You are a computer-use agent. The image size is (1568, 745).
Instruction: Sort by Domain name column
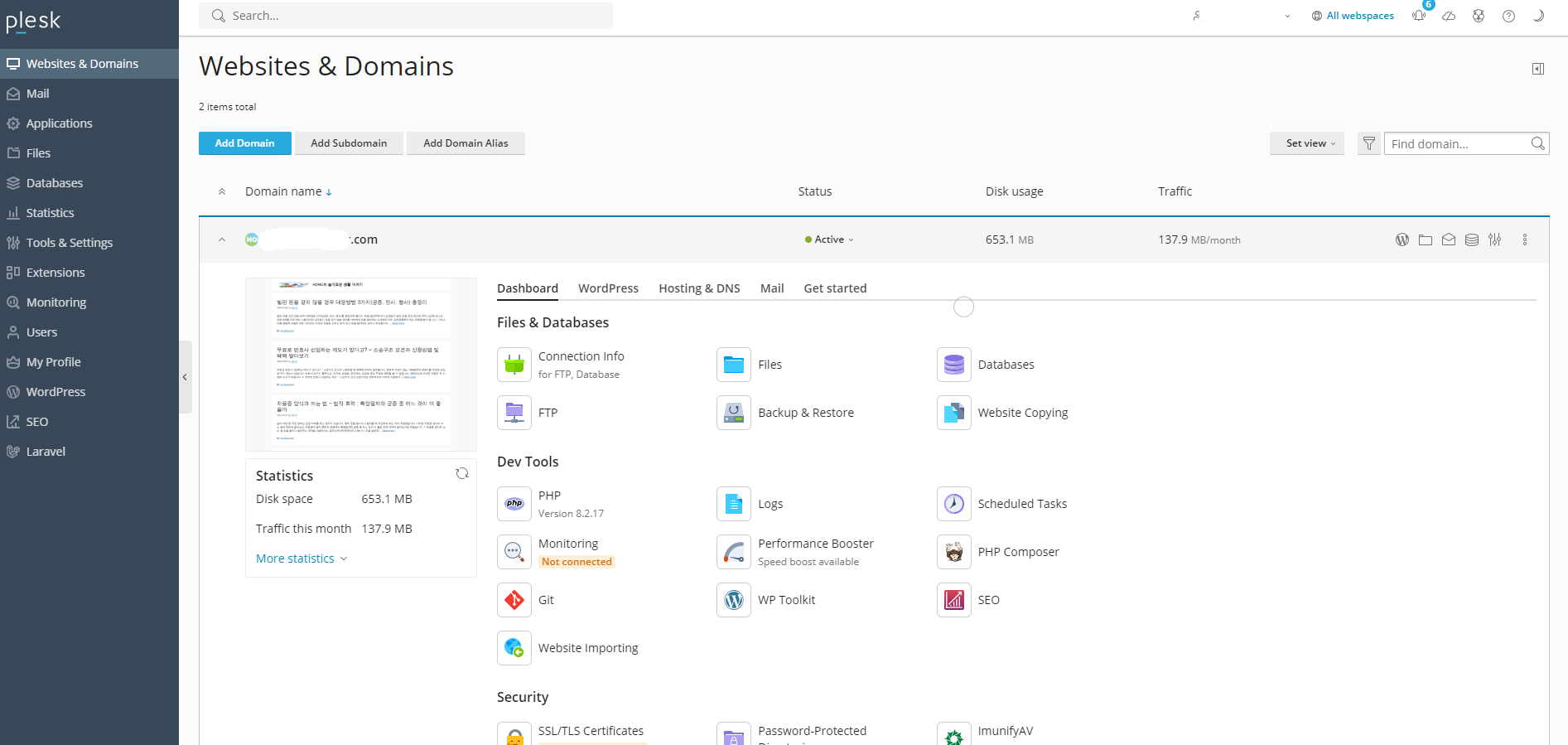288,191
